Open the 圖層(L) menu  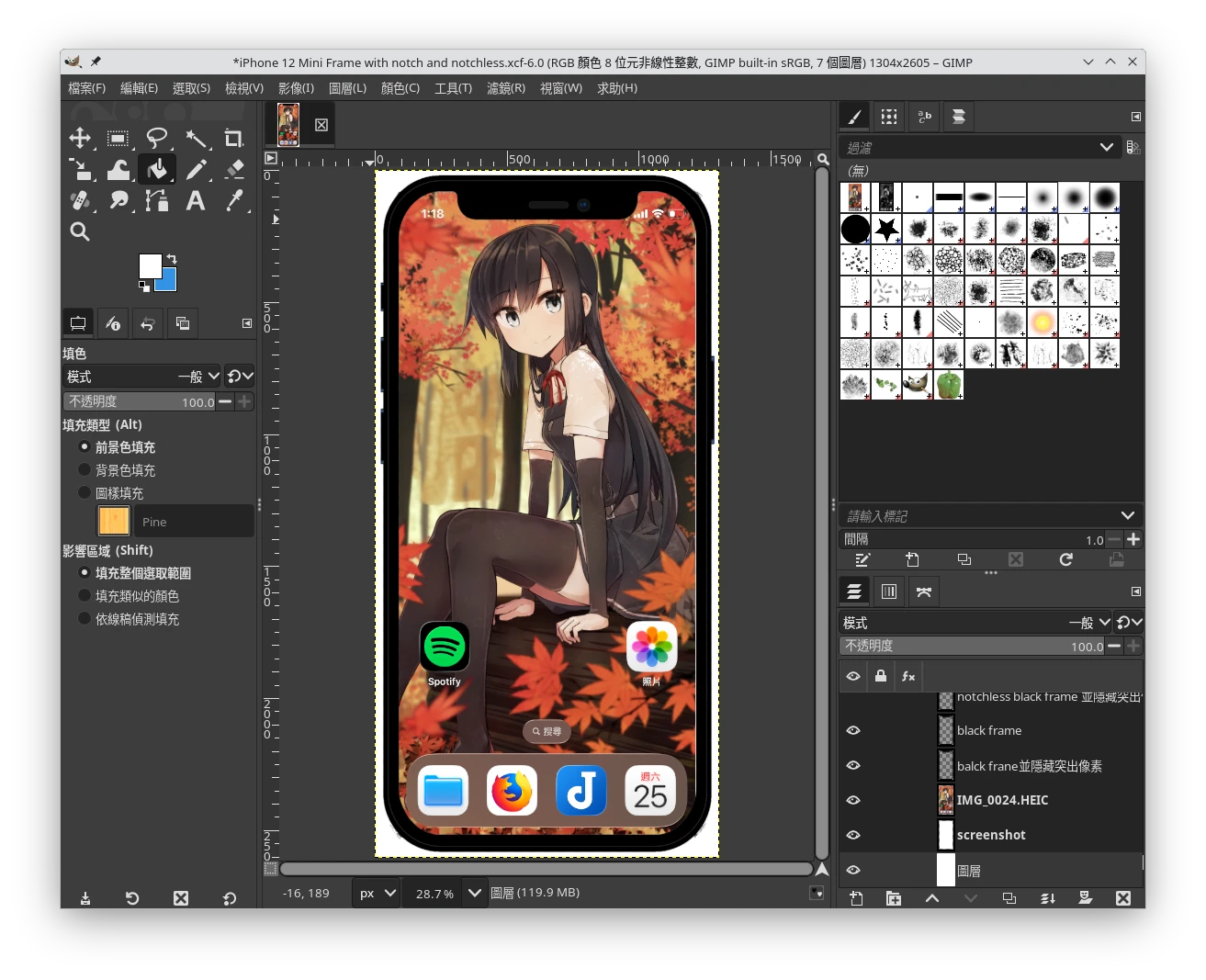pyautogui.click(x=347, y=88)
